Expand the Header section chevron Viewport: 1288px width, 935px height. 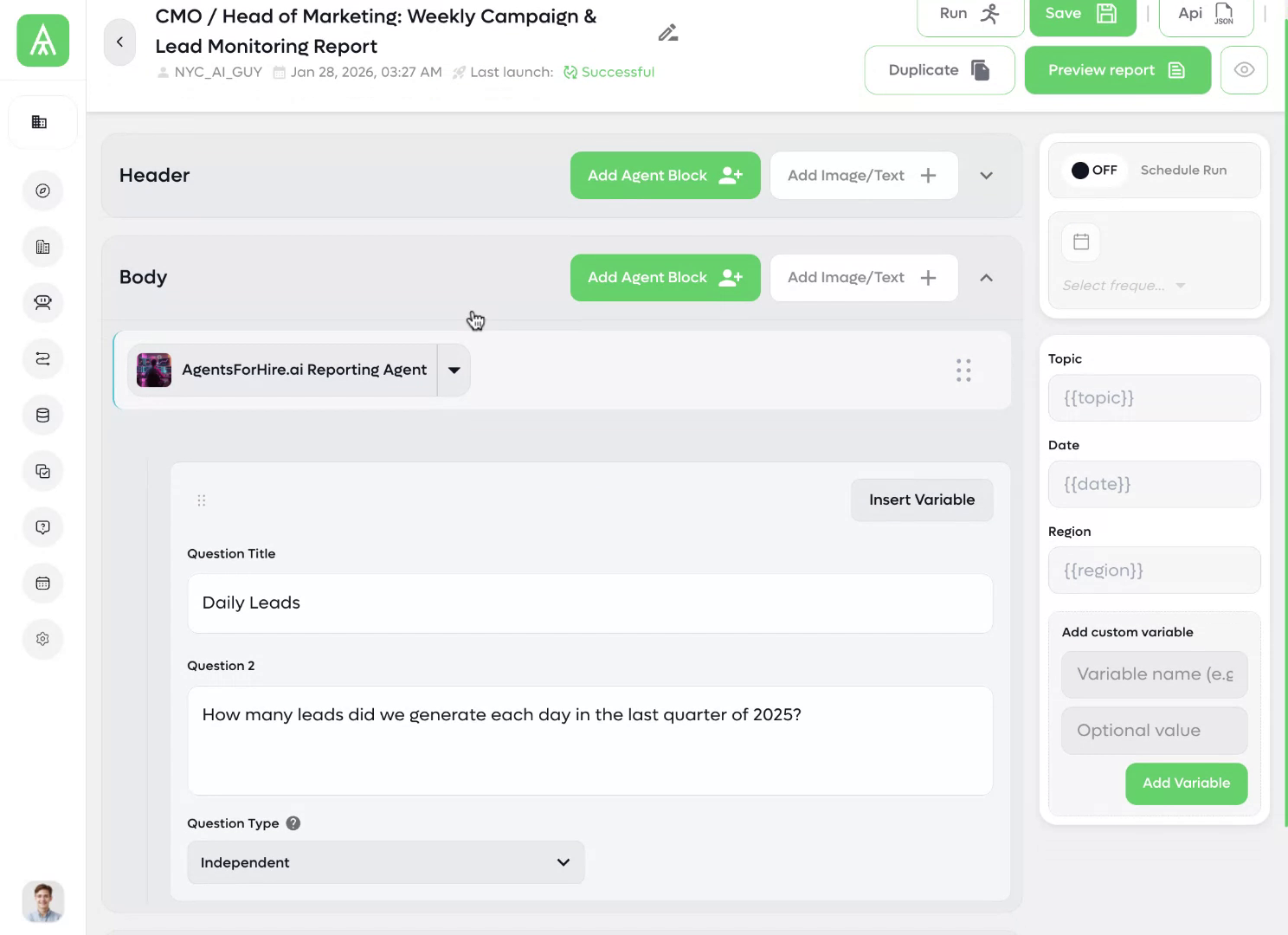point(986,176)
